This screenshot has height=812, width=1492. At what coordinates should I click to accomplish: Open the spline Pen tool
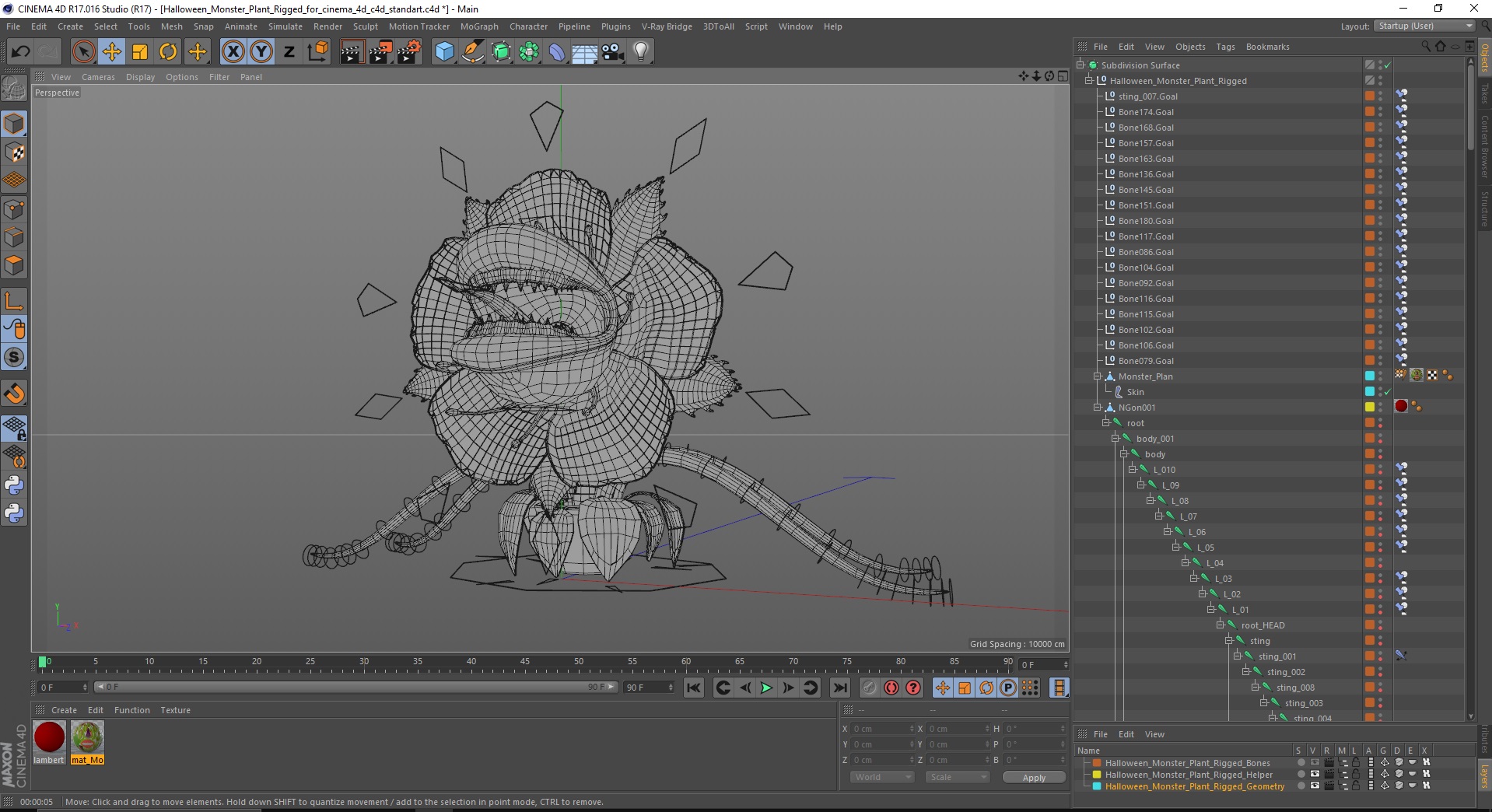pos(473,52)
